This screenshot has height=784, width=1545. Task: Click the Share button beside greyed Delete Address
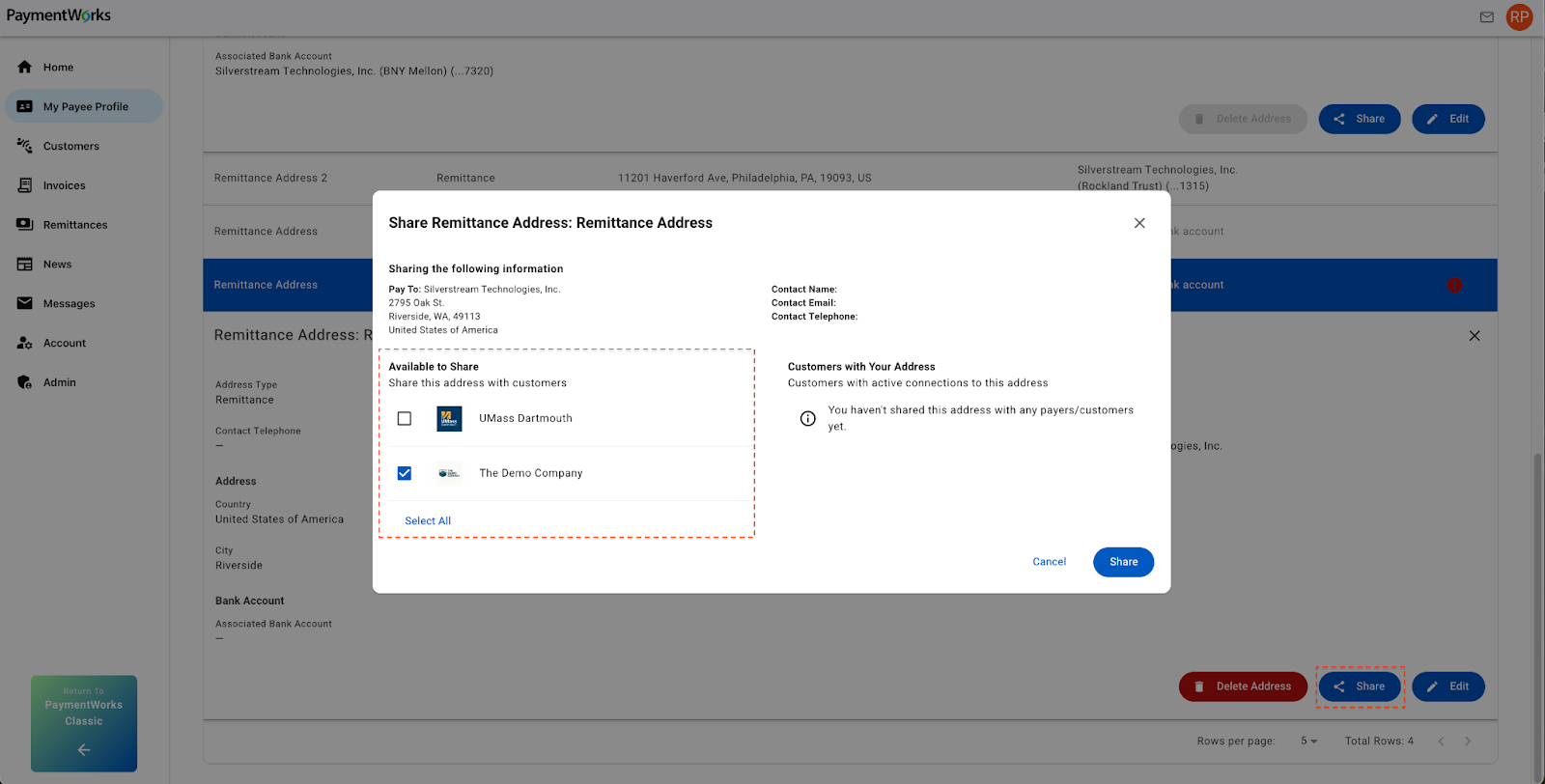(x=1360, y=119)
